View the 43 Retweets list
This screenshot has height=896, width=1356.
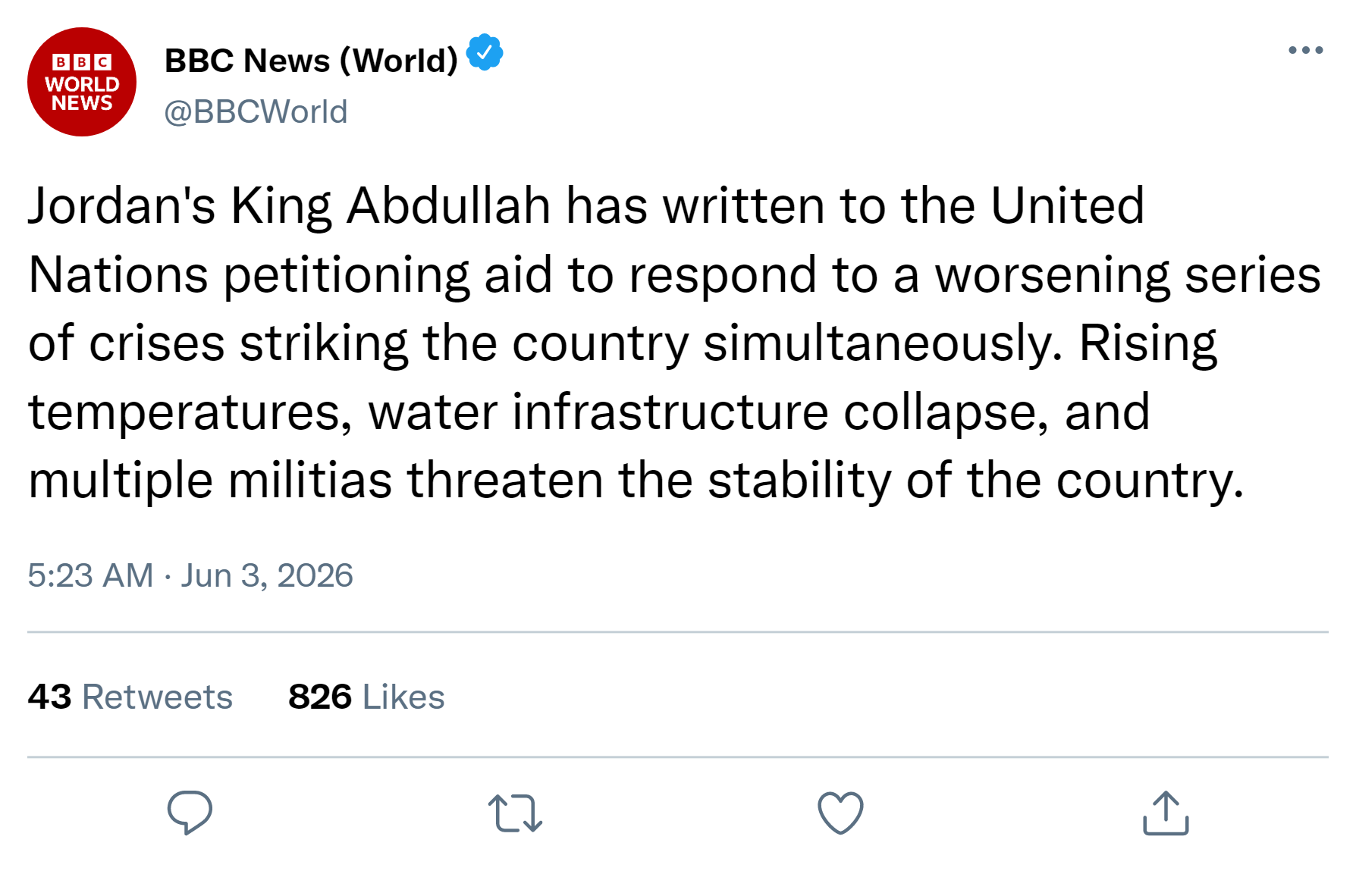(x=130, y=697)
